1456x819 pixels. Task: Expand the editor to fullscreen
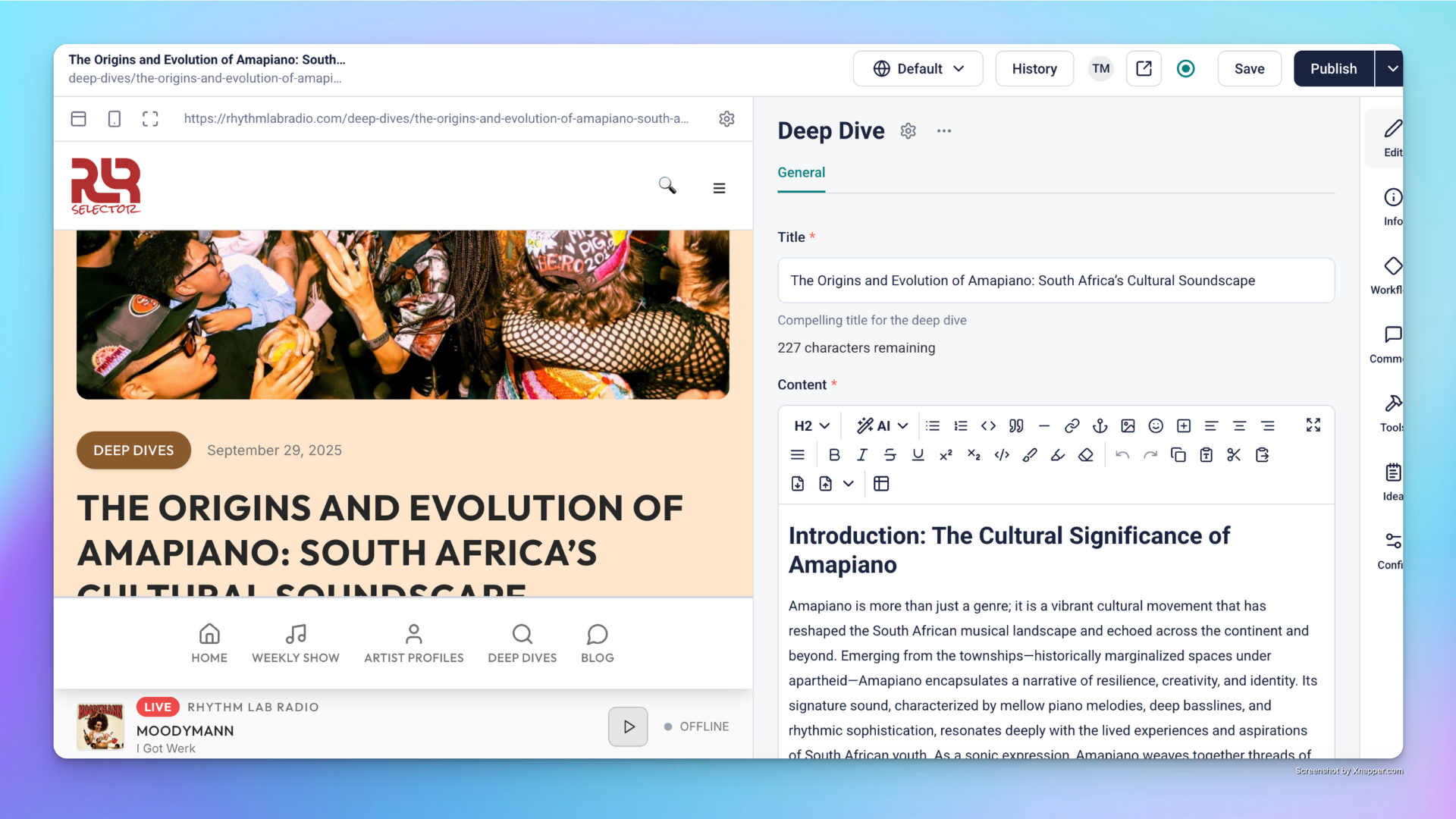pyautogui.click(x=1313, y=425)
